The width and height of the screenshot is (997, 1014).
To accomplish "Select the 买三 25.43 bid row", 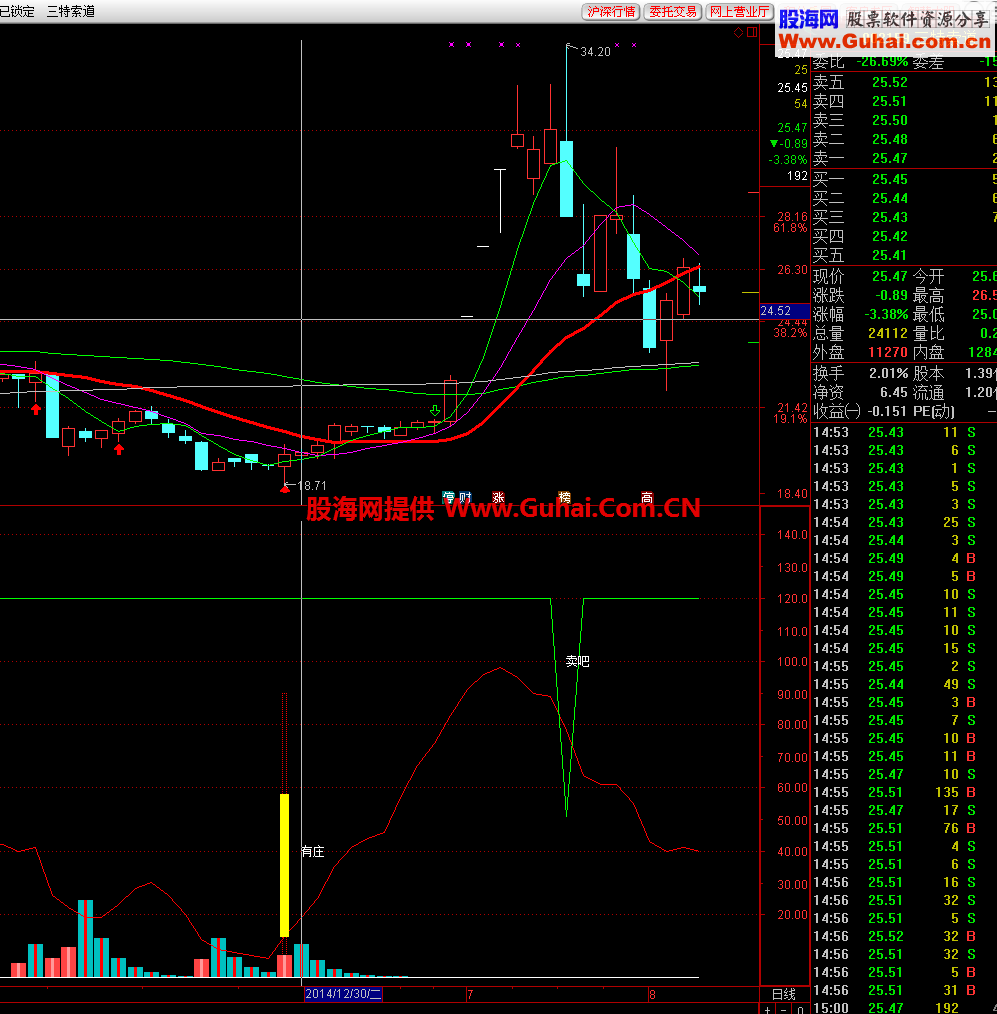I will click(904, 217).
